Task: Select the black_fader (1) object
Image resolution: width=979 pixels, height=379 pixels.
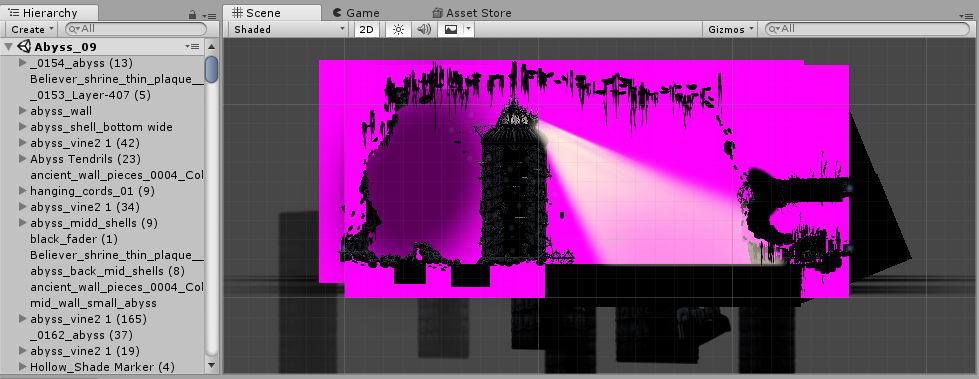Action: click(x=74, y=239)
